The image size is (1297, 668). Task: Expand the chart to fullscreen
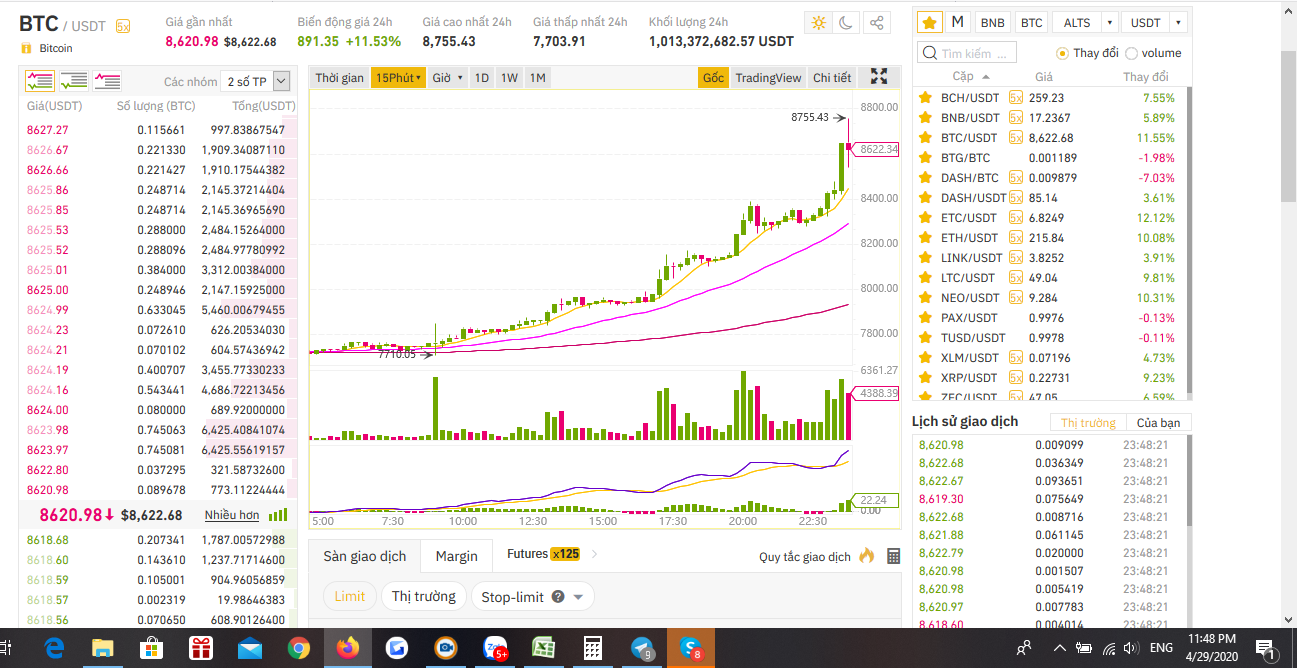[x=879, y=76]
